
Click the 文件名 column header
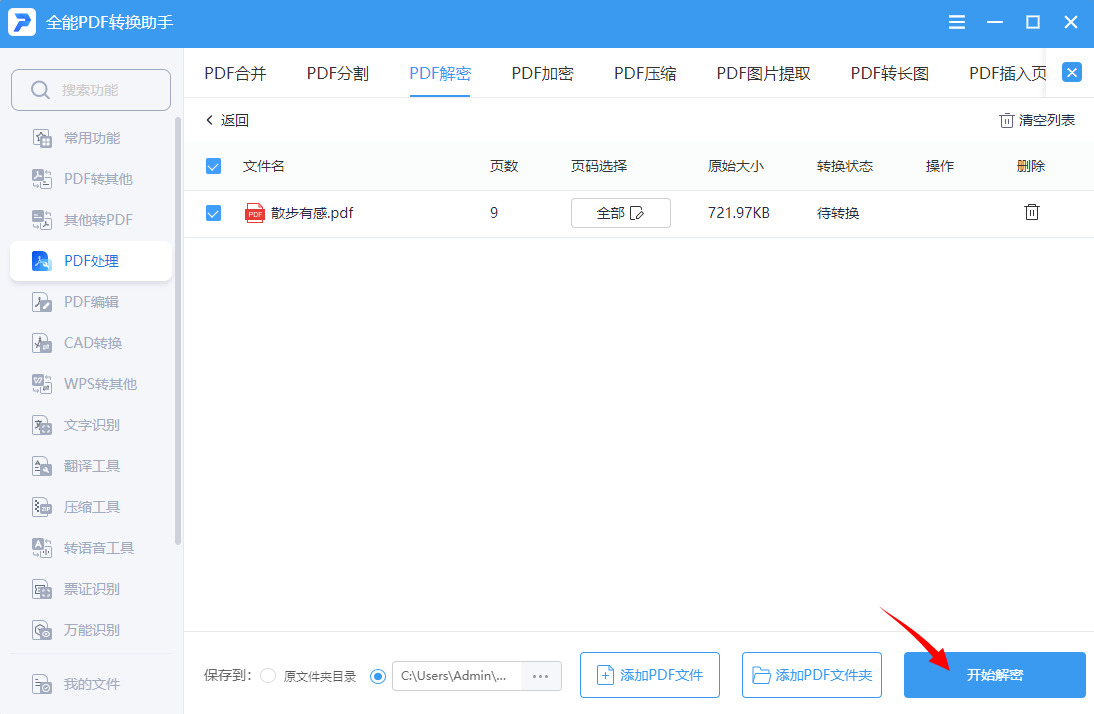(x=263, y=166)
